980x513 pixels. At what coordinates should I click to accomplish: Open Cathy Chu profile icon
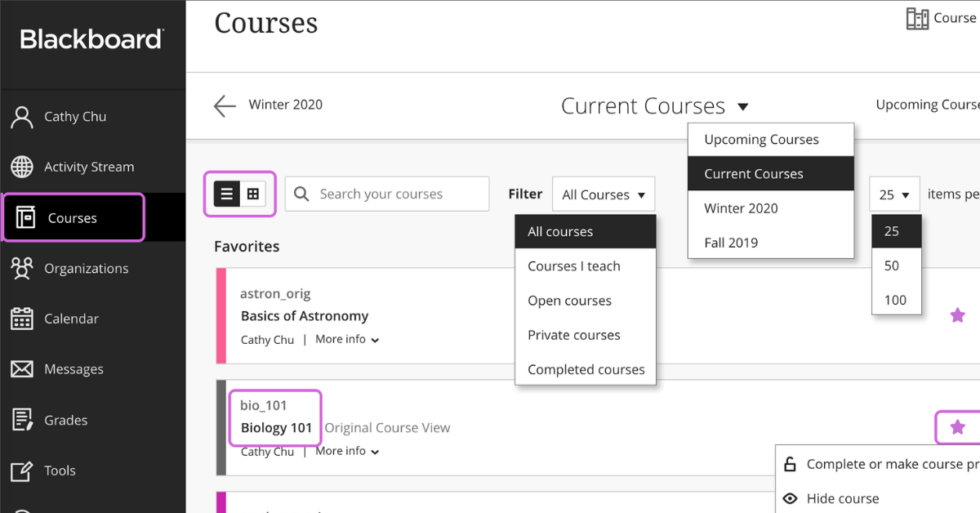(x=22, y=117)
